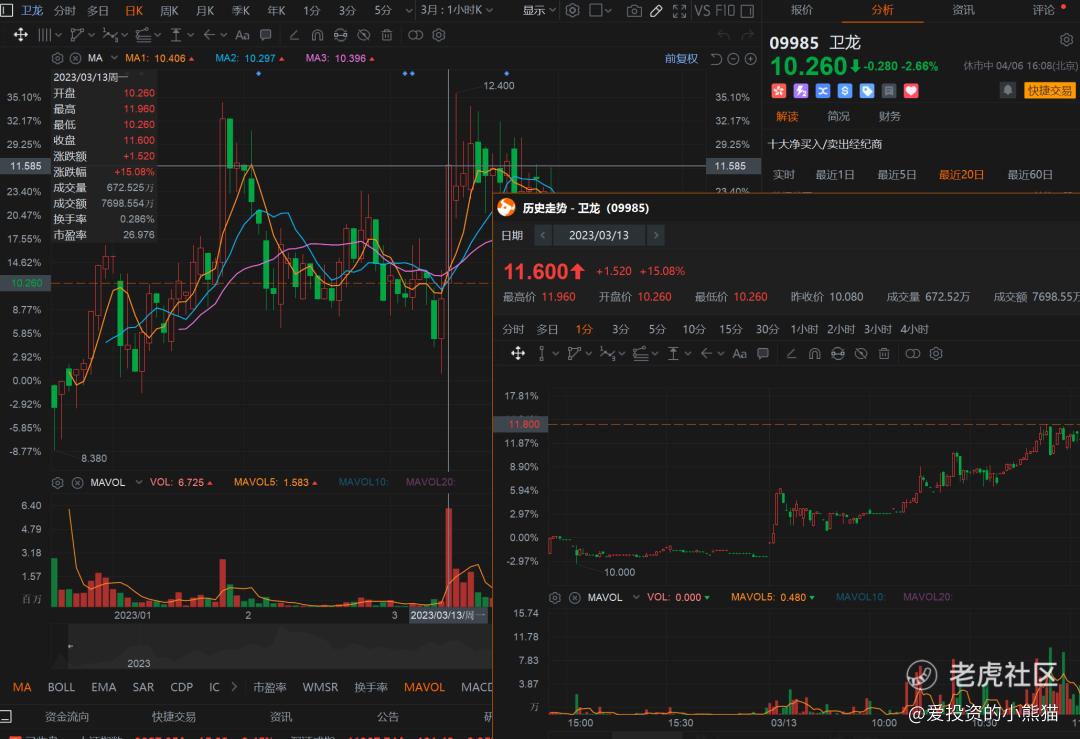This screenshot has height=739, width=1080.
Task: Open the MA indicator type dropdown
Action: click(x=114, y=59)
